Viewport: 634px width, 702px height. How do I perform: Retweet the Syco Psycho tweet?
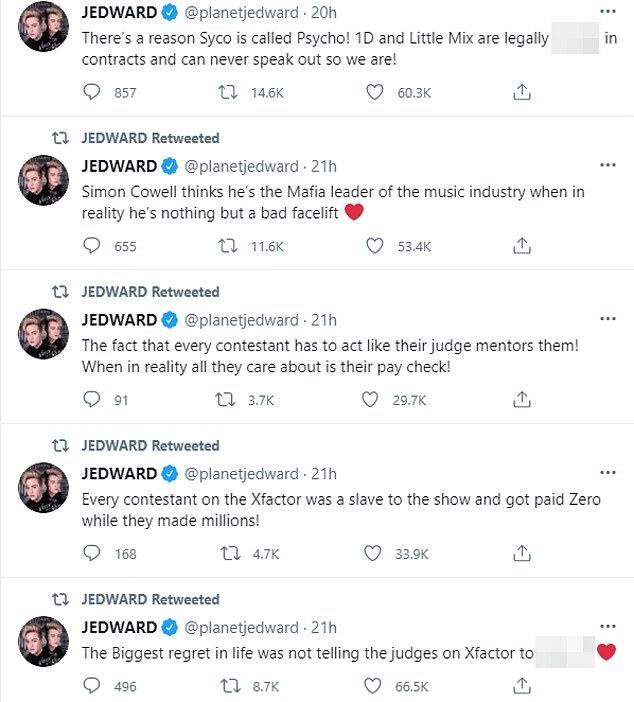(x=227, y=92)
